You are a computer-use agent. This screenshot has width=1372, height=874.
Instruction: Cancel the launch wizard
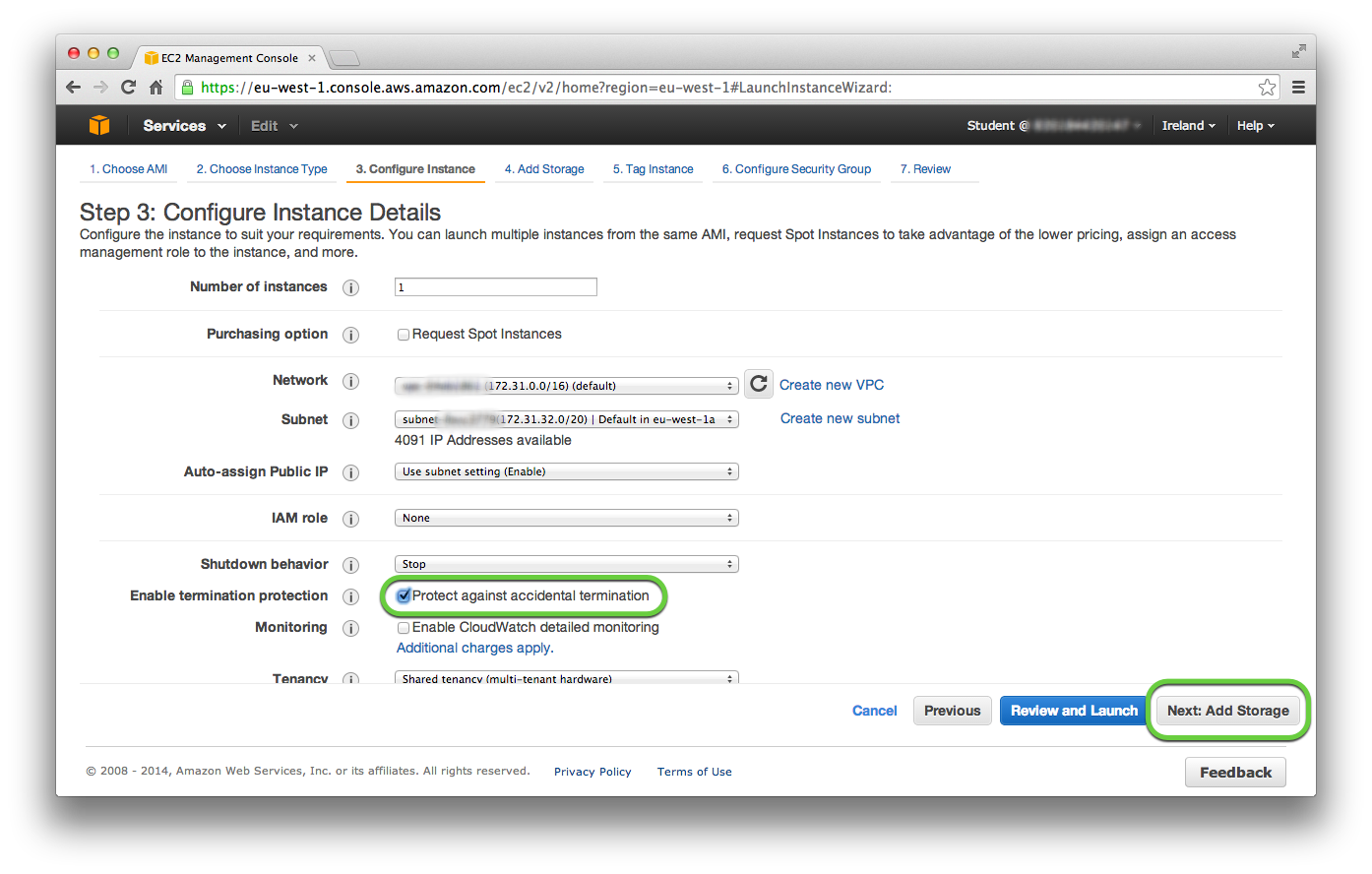tap(874, 711)
